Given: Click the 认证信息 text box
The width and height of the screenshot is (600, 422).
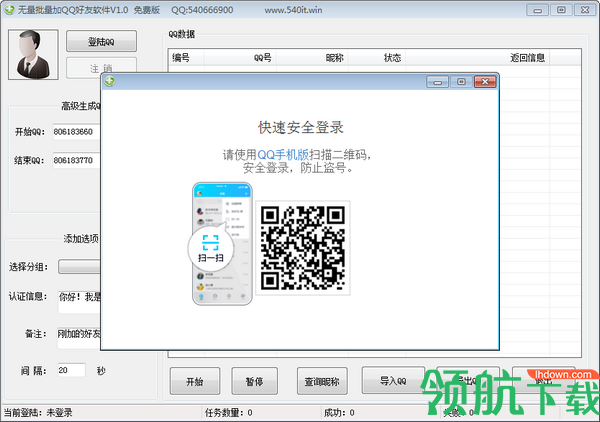Looking at the screenshot, I should (79, 302).
